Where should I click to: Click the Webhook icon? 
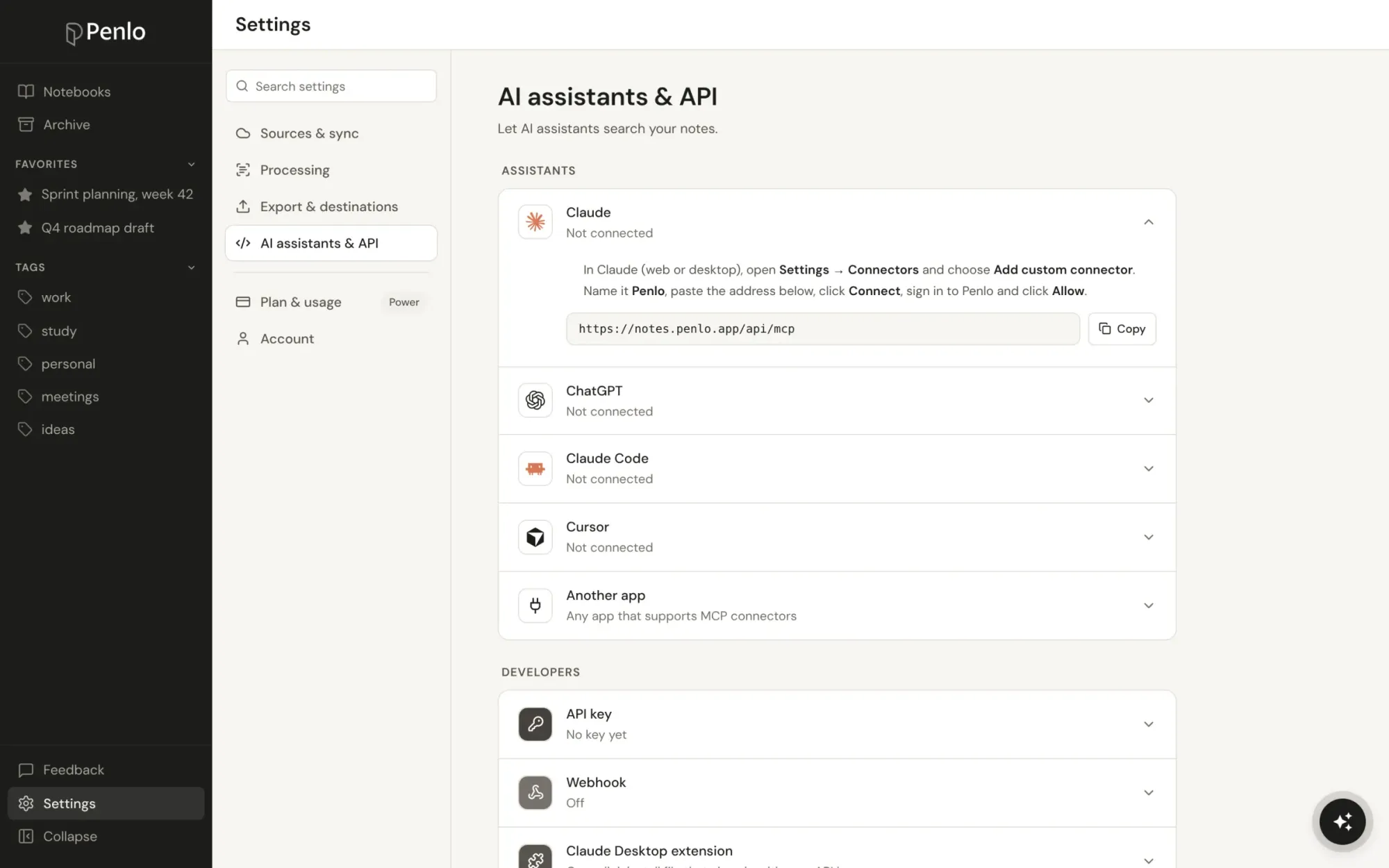point(535,792)
